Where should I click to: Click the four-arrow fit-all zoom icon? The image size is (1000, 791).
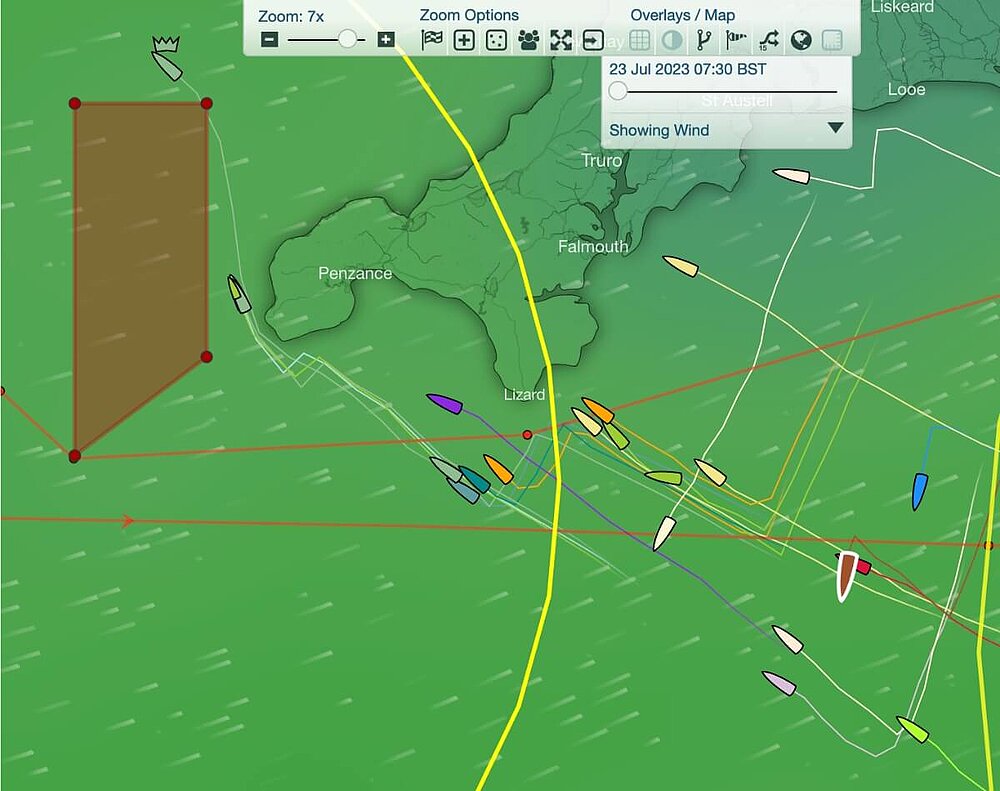pyautogui.click(x=561, y=40)
